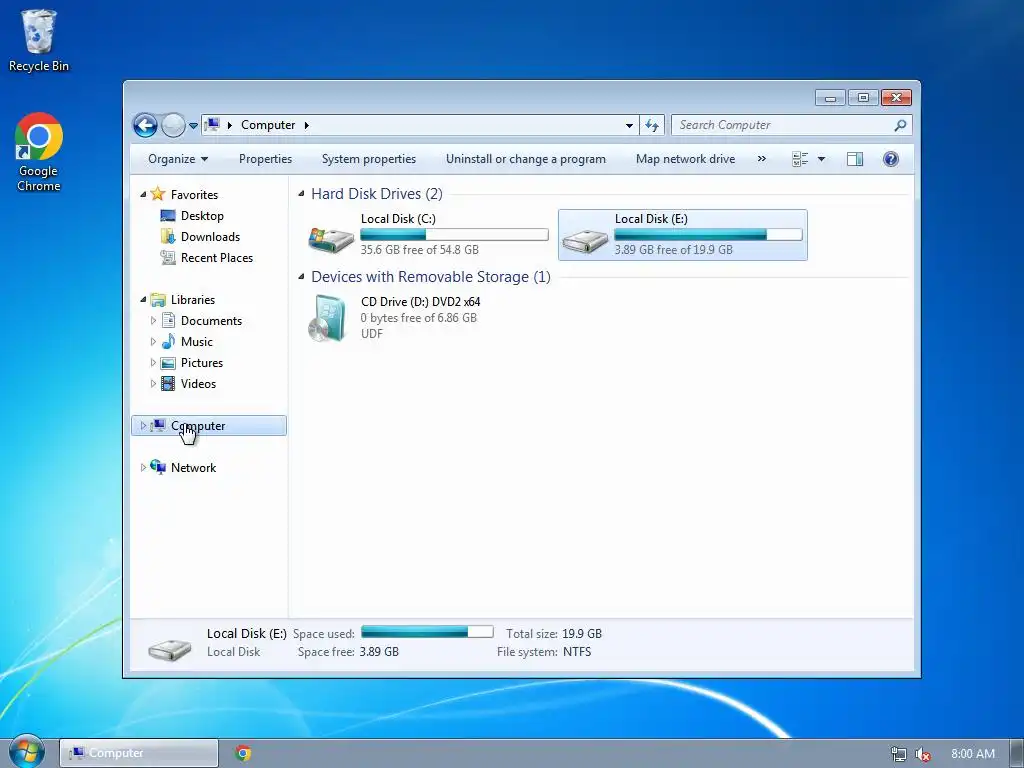
Task: Click the search magnifier icon
Action: (x=901, y=125)
